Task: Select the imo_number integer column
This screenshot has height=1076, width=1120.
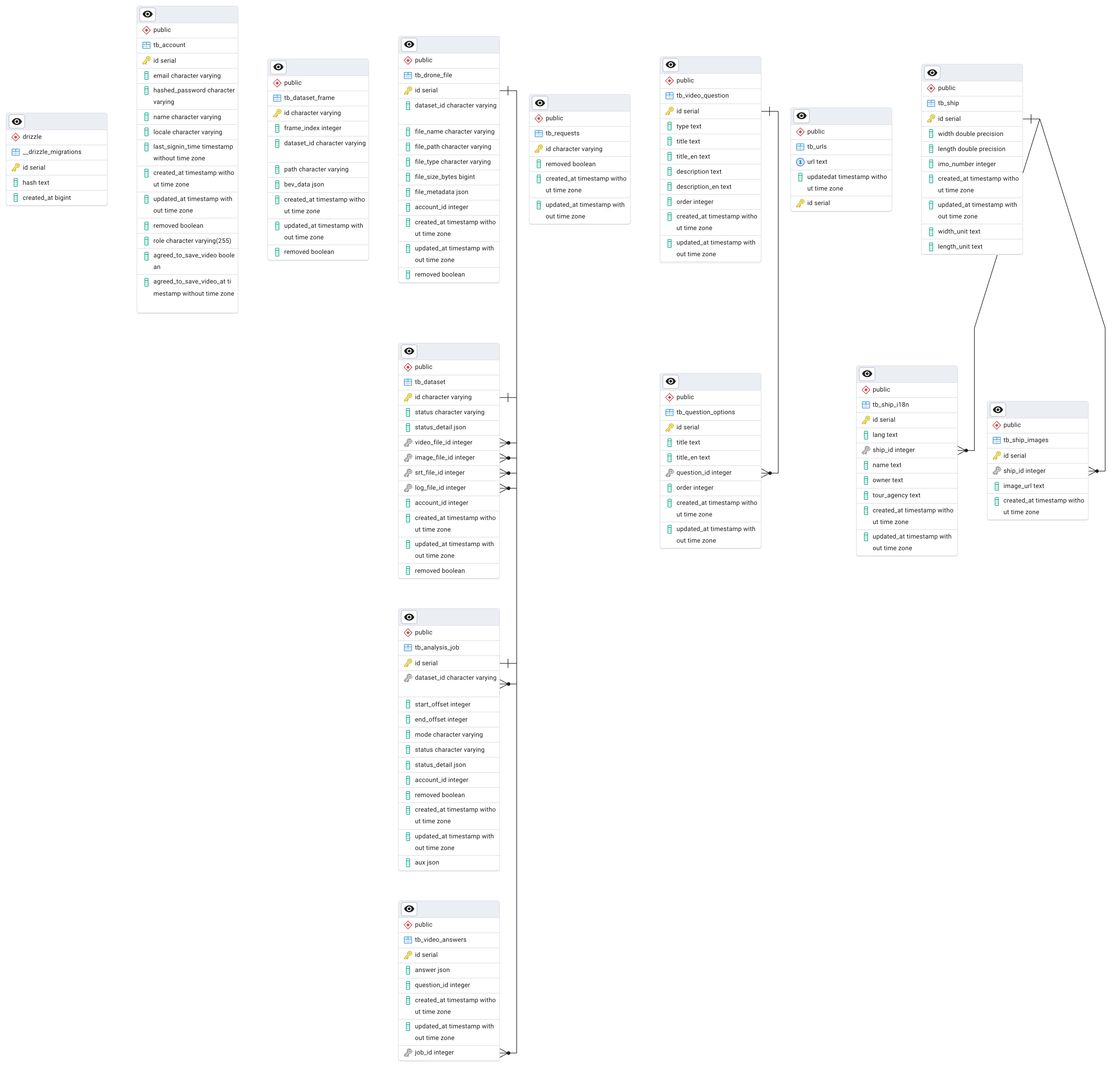Action: [971, 164]
